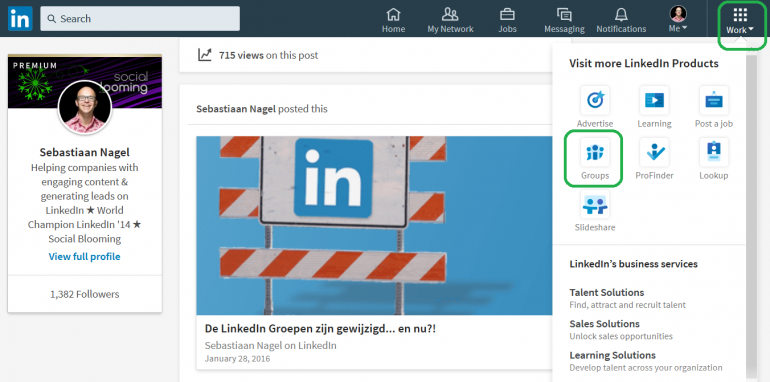Click 'Develop talent across your organization' text

[x=646, y=367]
